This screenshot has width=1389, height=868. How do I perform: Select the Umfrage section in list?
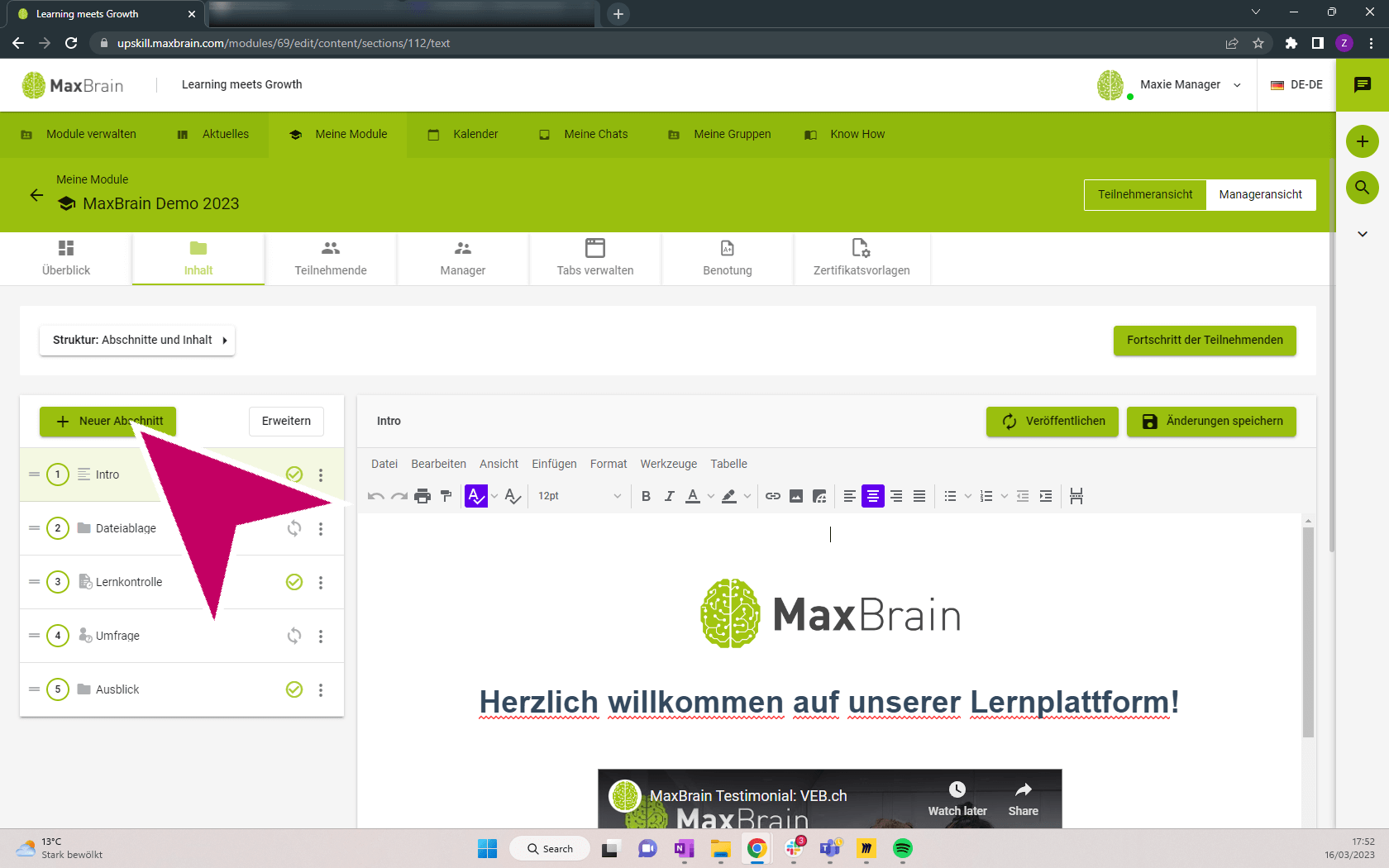182,636
